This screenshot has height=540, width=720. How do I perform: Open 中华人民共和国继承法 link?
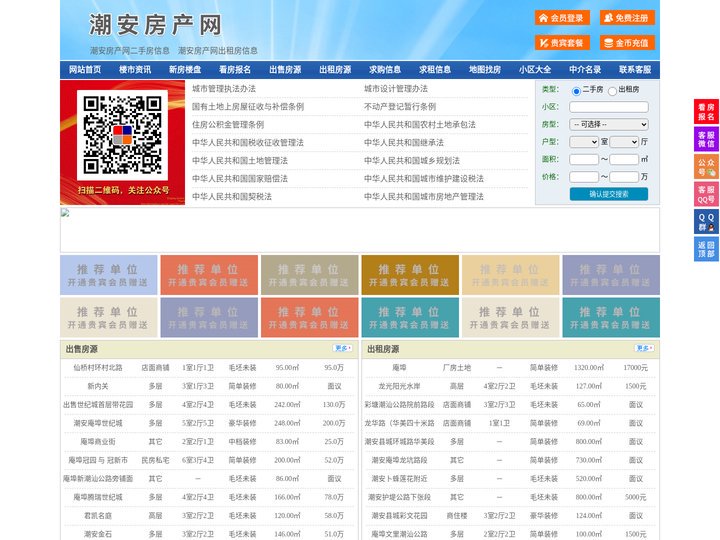click(404, 142)
